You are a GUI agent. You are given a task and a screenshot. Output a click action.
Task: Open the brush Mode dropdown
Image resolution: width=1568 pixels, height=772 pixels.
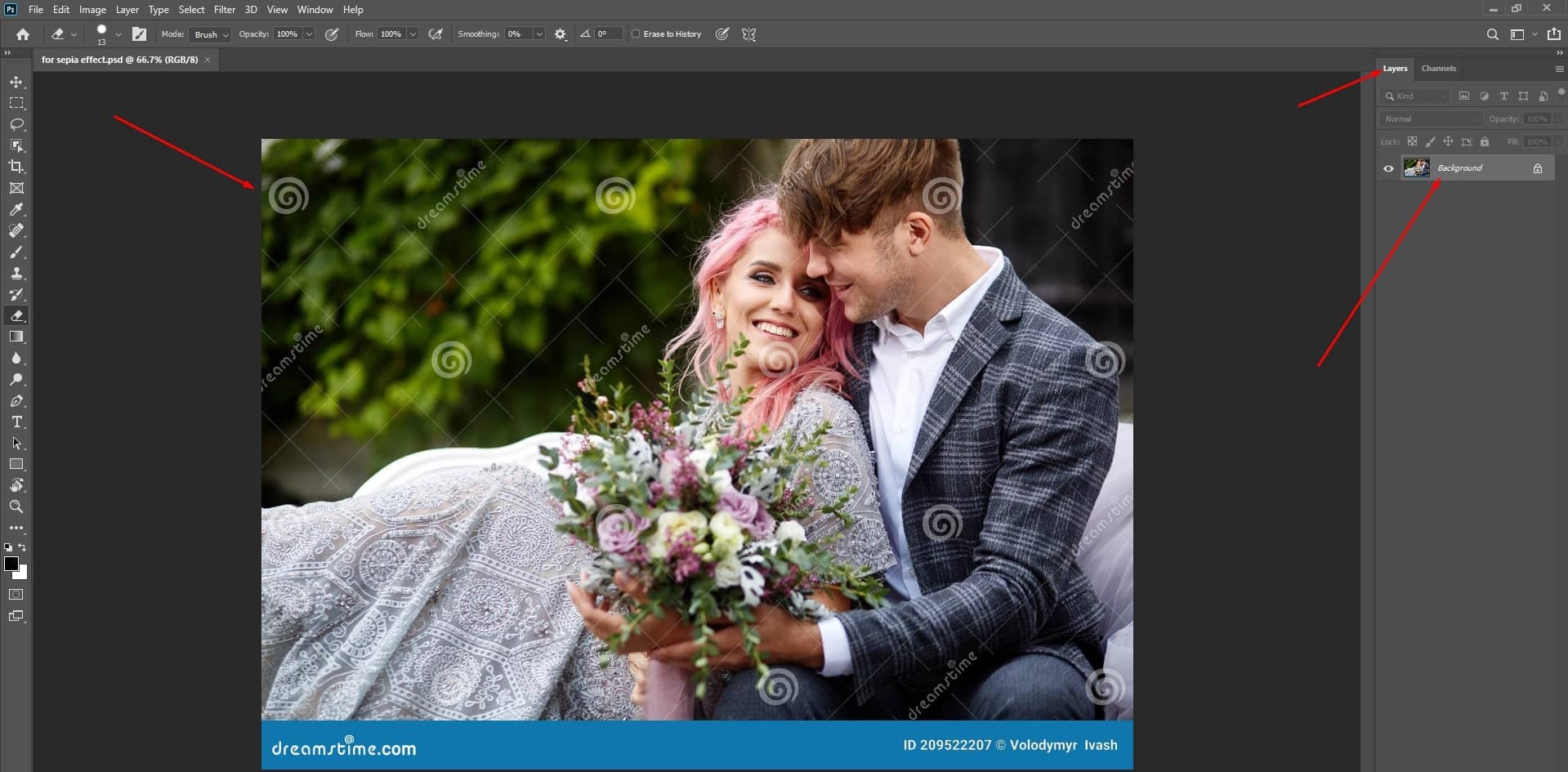[209, 34]
